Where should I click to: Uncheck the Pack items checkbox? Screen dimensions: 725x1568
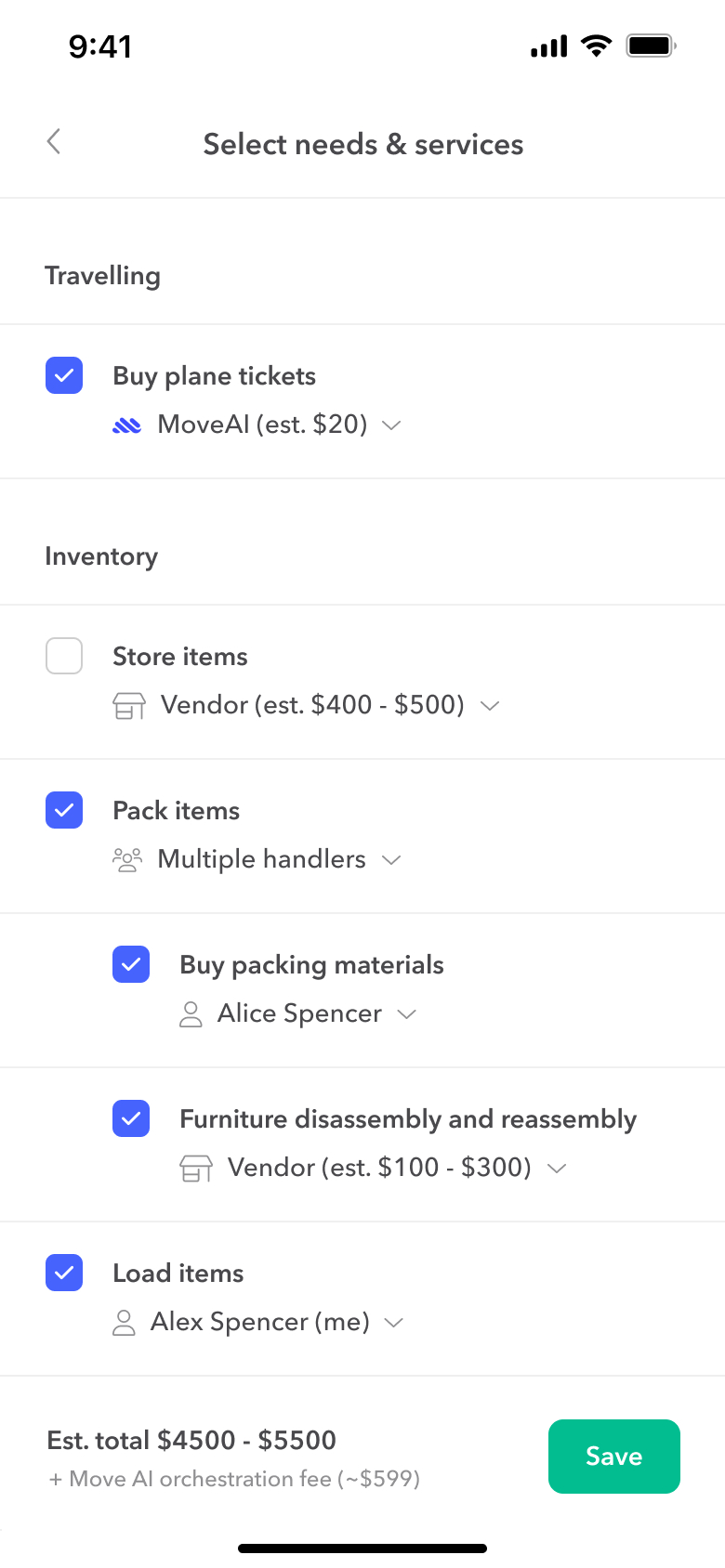click(64, 810)
